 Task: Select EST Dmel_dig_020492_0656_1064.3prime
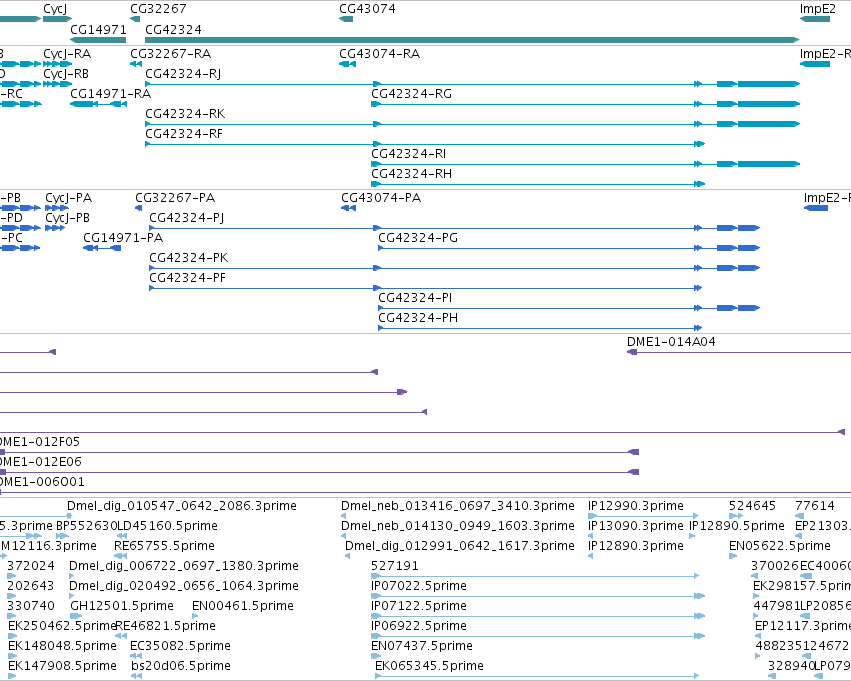[x=183, y=586]
